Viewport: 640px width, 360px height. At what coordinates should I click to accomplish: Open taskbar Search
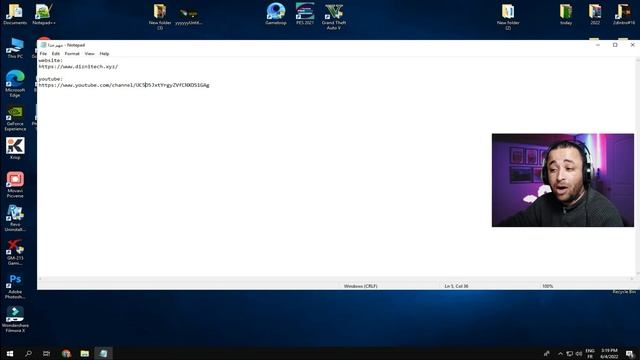(28, 353)
